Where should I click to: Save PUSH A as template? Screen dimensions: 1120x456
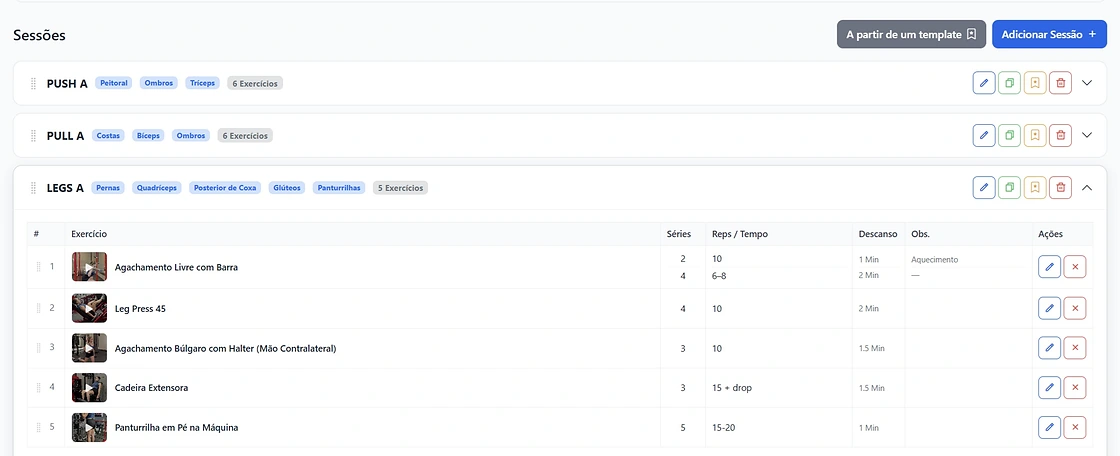1035,83
